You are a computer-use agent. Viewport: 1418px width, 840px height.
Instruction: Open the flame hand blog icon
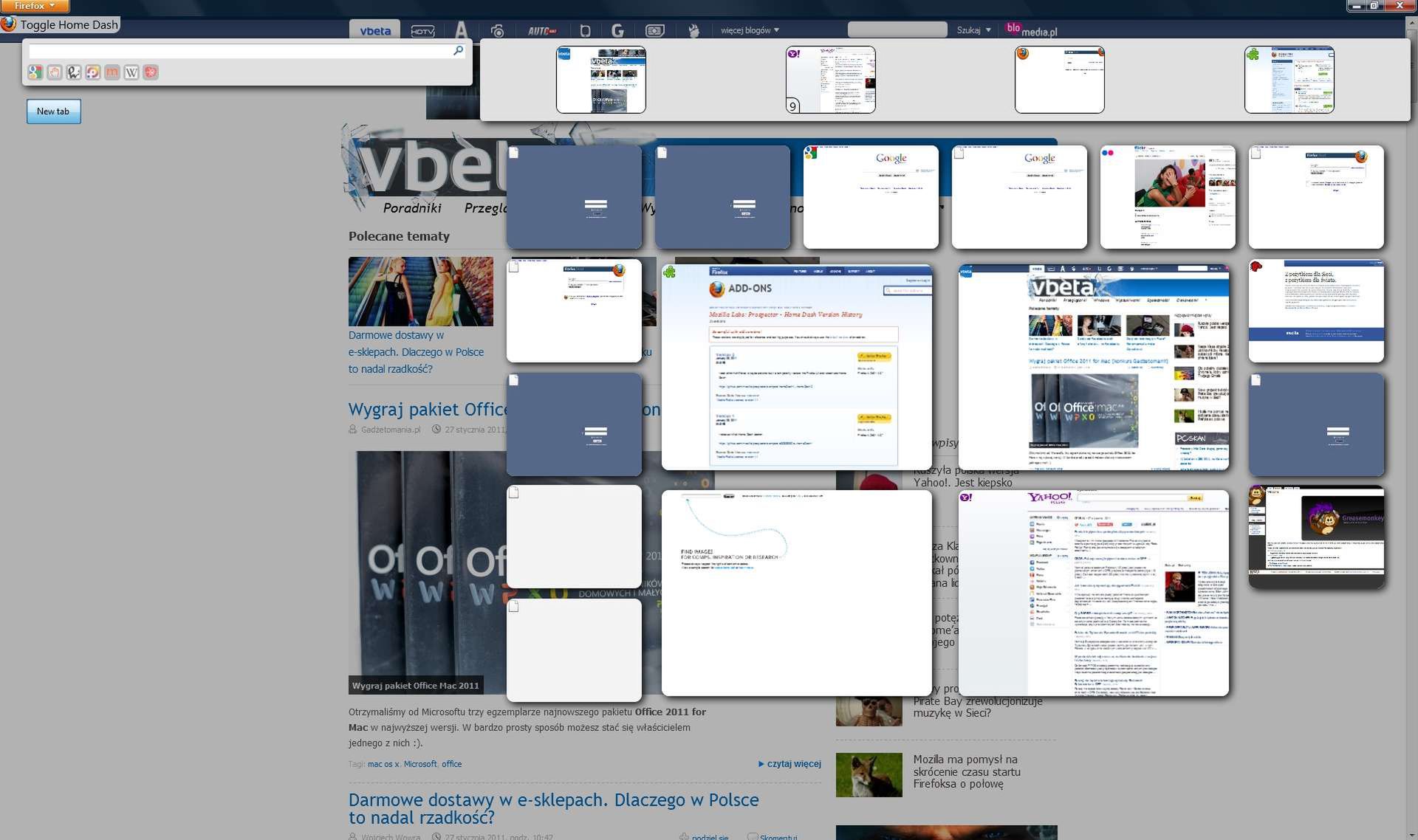[693, 31]
